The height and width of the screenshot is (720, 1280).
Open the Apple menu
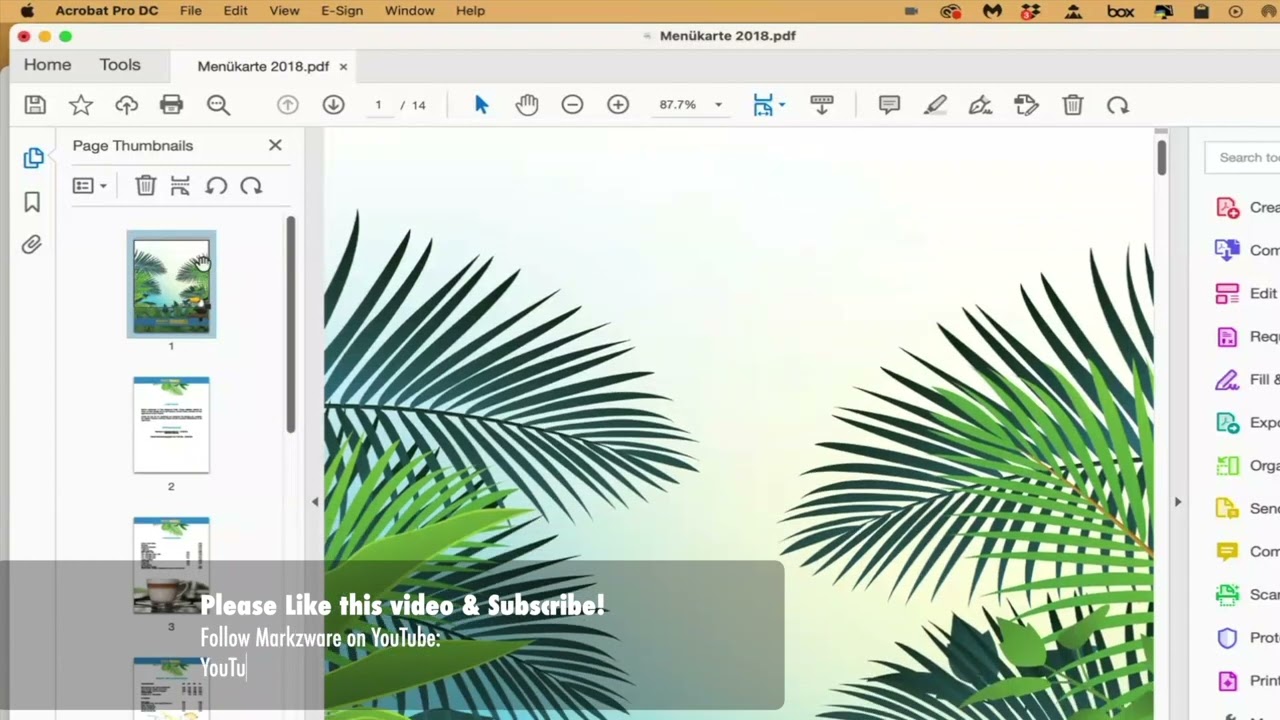27,11
